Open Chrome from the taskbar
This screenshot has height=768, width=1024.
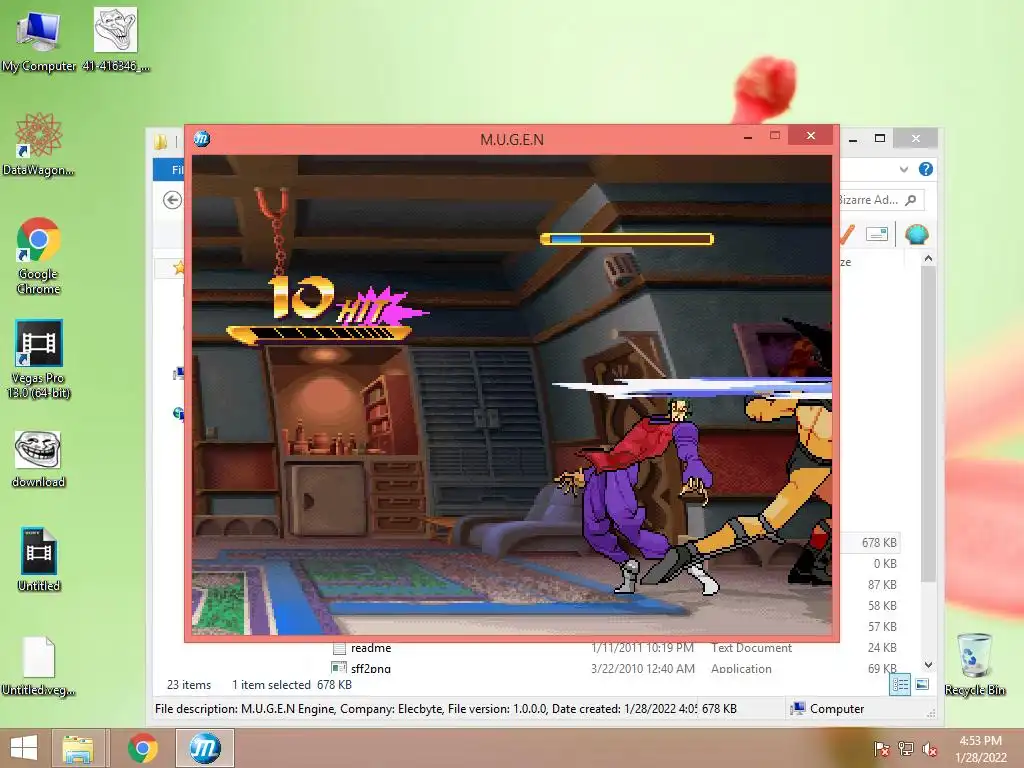coord(143,748)
